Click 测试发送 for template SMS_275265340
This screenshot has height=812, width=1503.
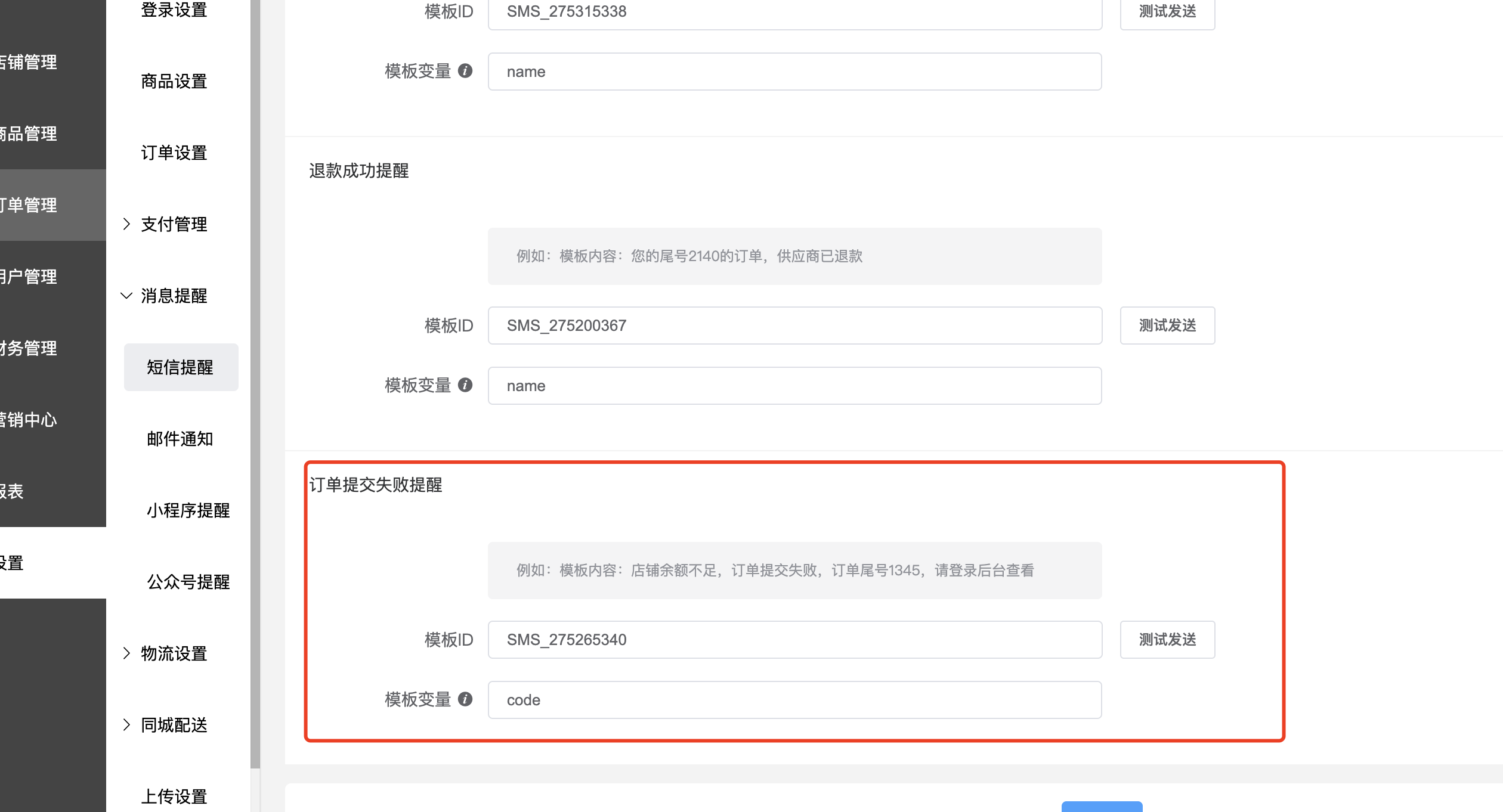1167,640
